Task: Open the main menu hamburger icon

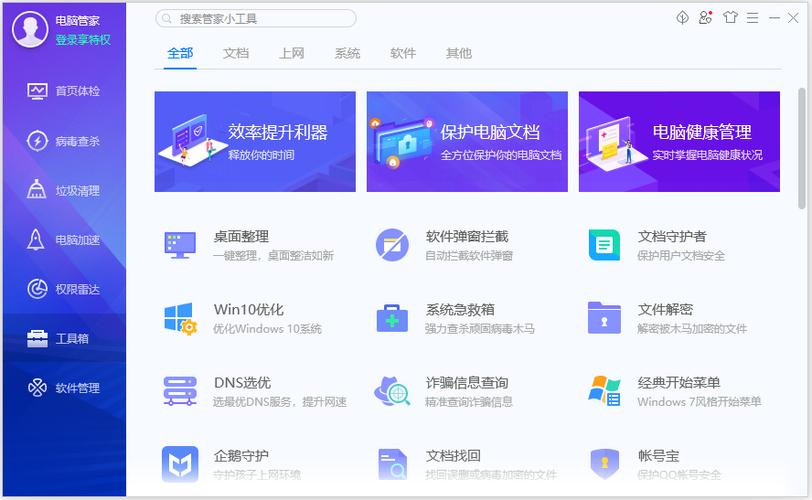Action: pos(752,18)
